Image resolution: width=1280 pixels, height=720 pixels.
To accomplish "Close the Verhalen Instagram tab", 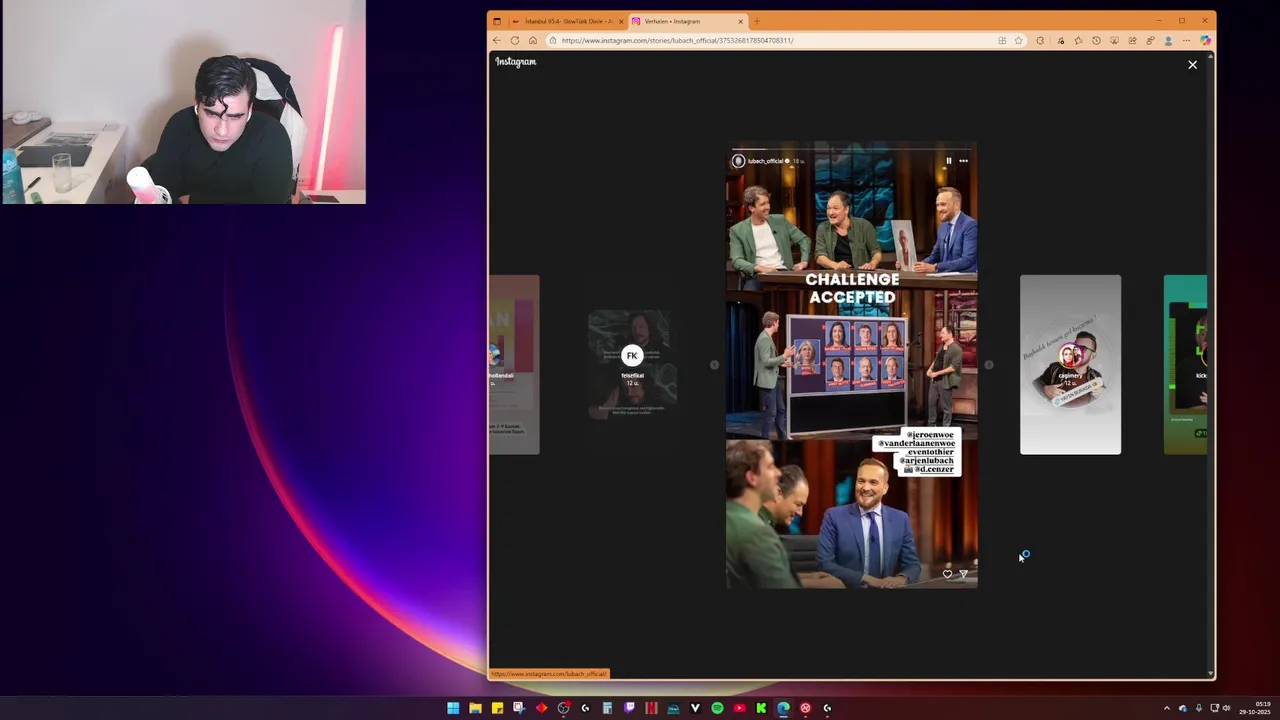I will click(741, 21).
